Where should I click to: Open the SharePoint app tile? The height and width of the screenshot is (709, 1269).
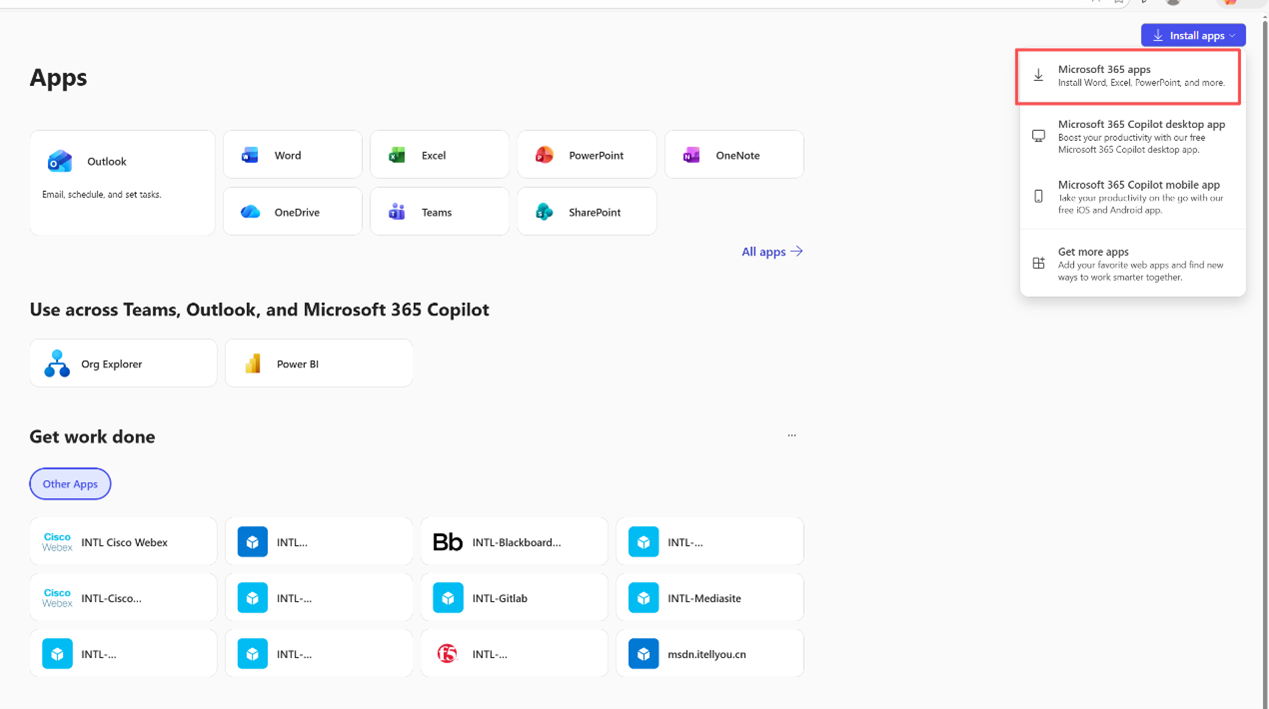(587, 212)
